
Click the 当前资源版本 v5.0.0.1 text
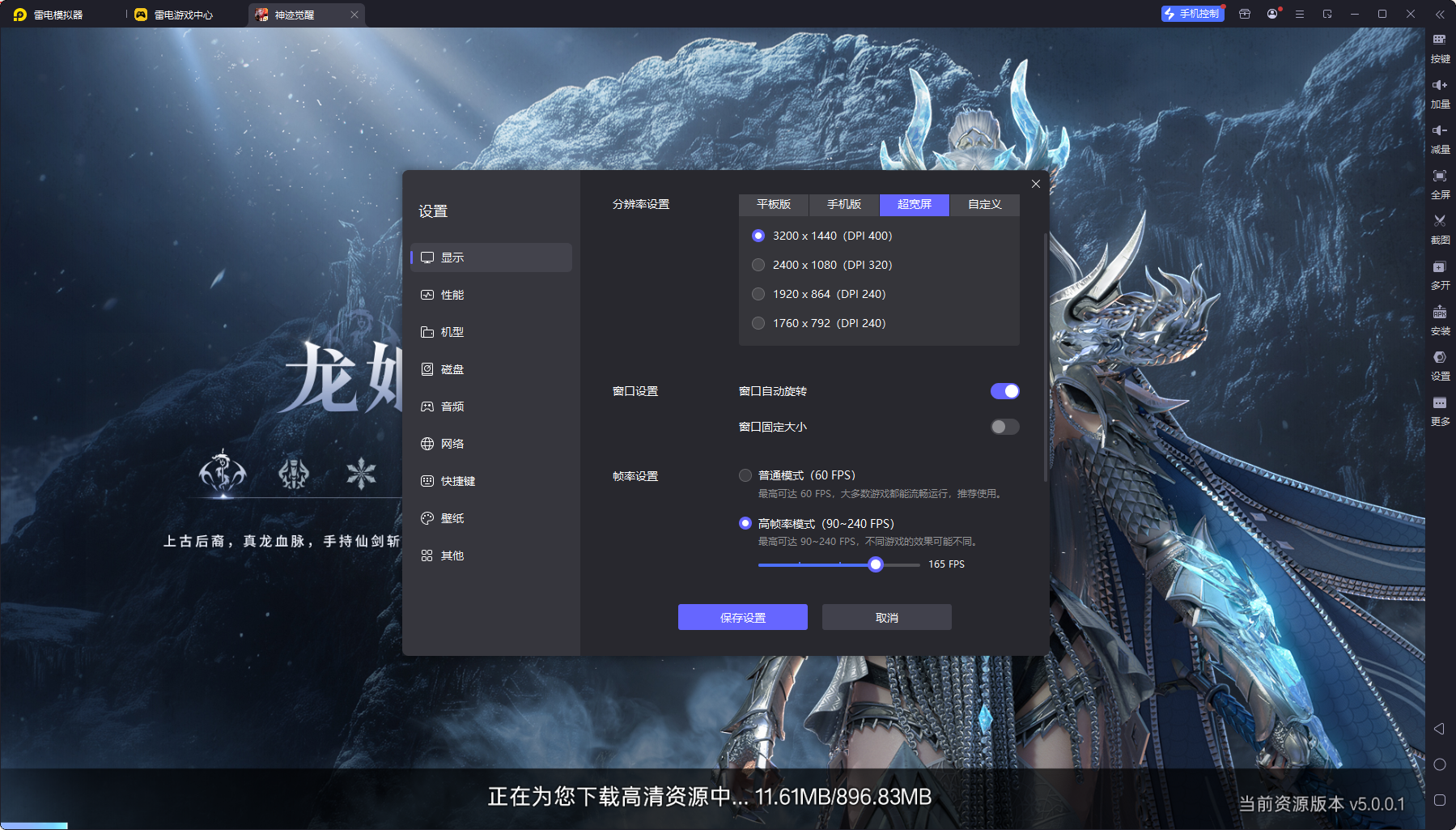1322,804
